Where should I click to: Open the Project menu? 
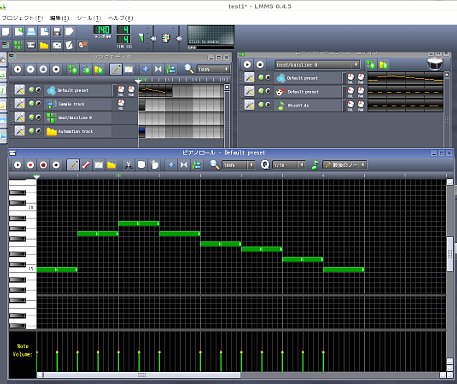[x=22, y=18]
